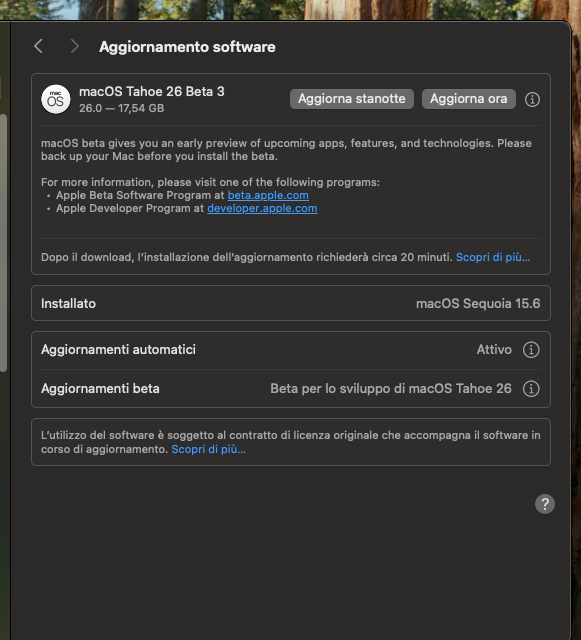The width and height of the screenshot is (581, 640).
Task: Click Aggiorna stanotte button
Action: coord(352,99)
